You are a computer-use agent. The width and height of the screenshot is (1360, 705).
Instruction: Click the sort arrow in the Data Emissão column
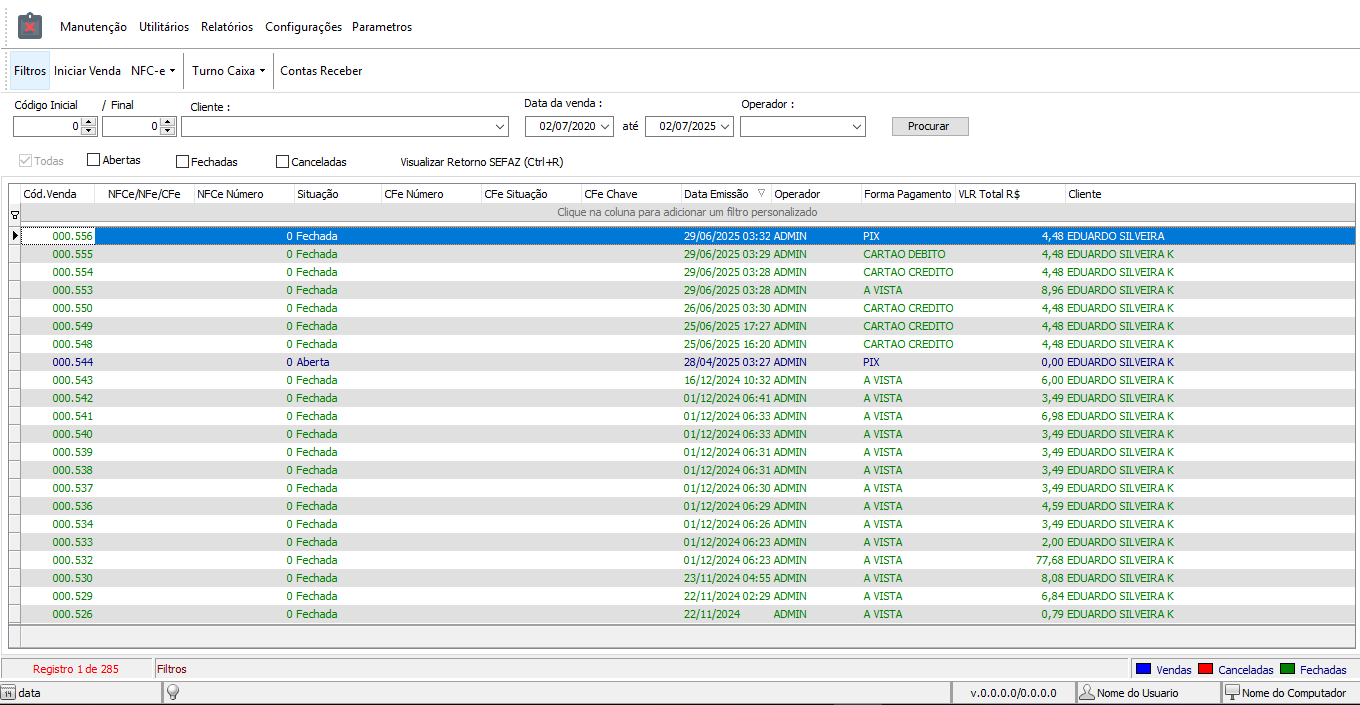[x=761, y=194]
